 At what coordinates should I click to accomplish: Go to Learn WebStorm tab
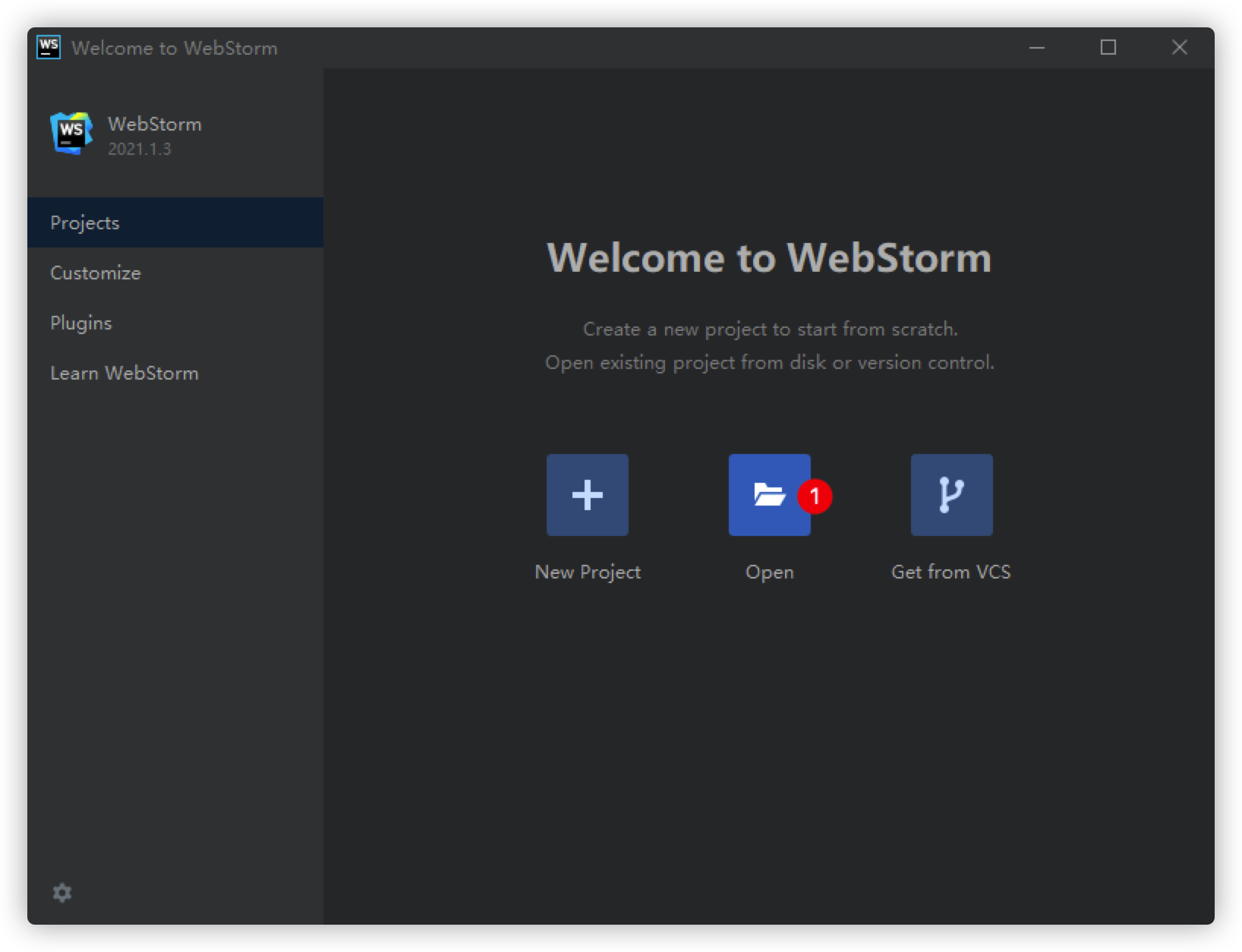(x=175, y=373)
